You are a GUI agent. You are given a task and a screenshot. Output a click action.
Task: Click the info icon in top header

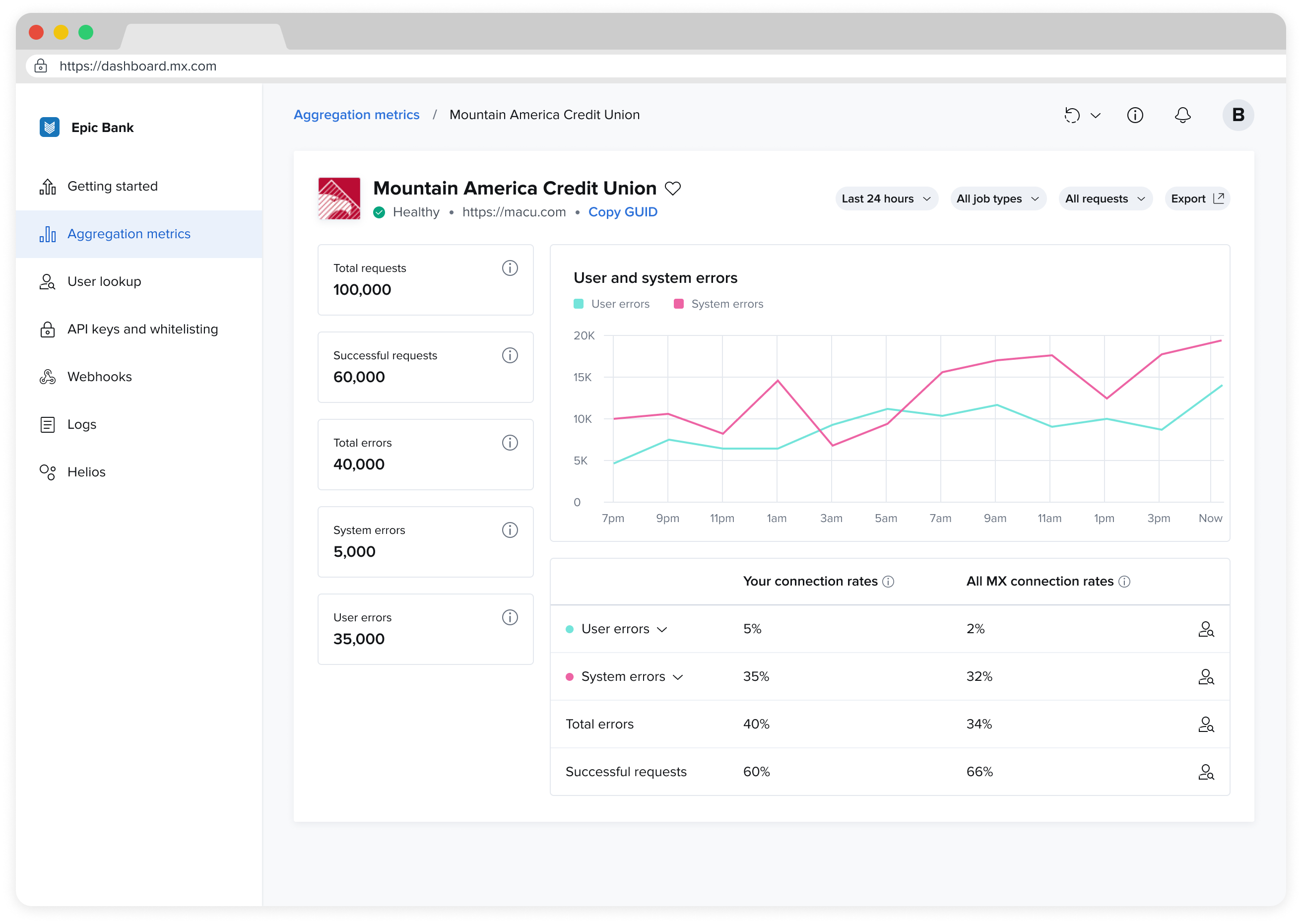[1134, 115]
